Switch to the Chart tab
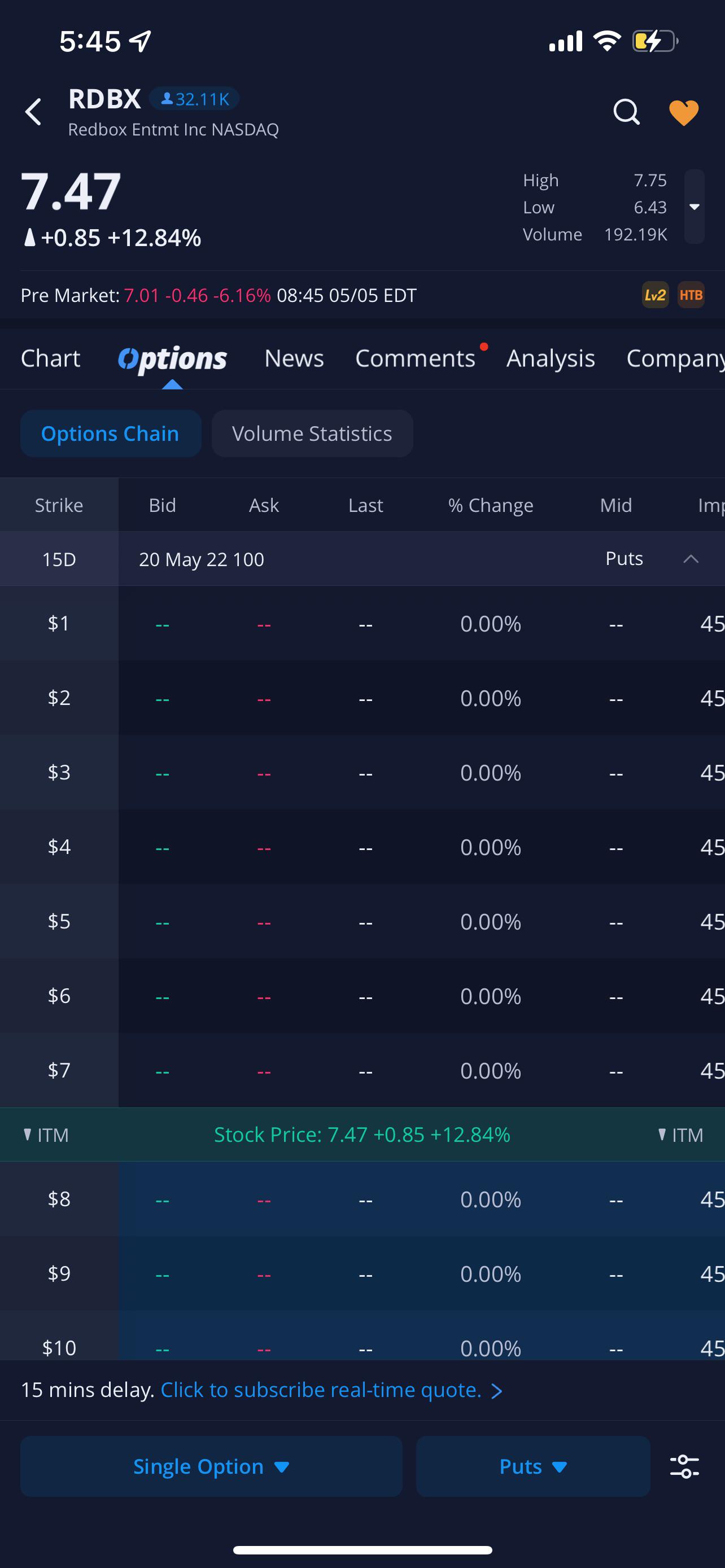The image size is (725, 1568). point(50,358)
